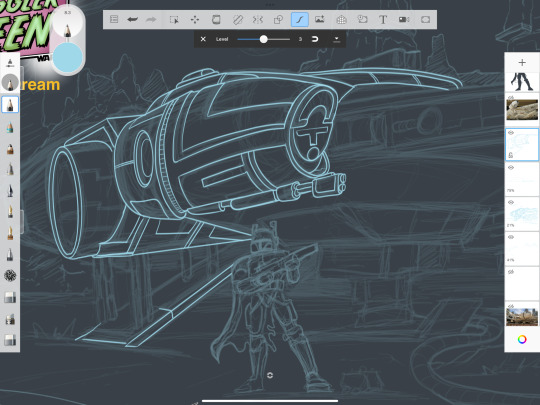Open the Brush Library icon

pyautogui.click(x=10, y=62)
